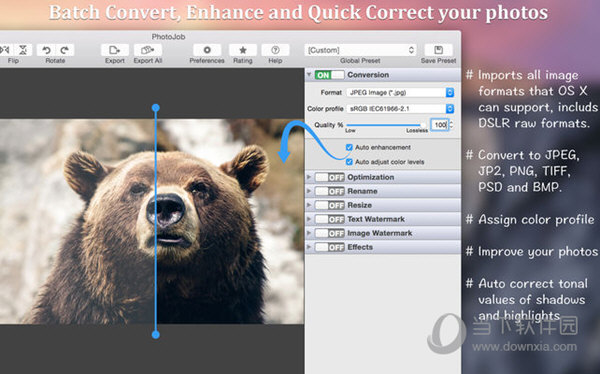Enable the Optimization toggle

coord(329,177)
